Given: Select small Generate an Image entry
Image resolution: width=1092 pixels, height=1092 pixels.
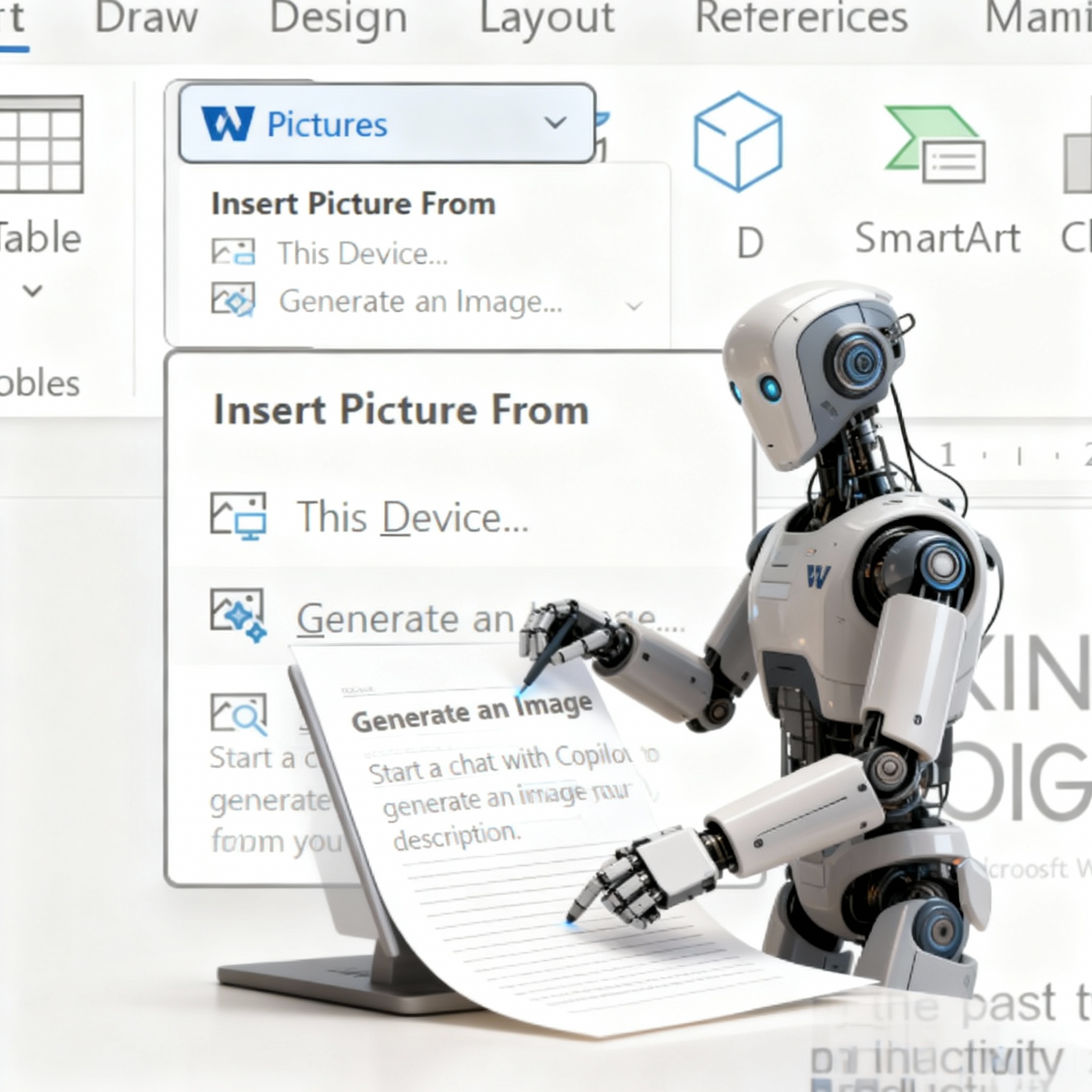Looking at the screenshot, I should click(420, 301).
